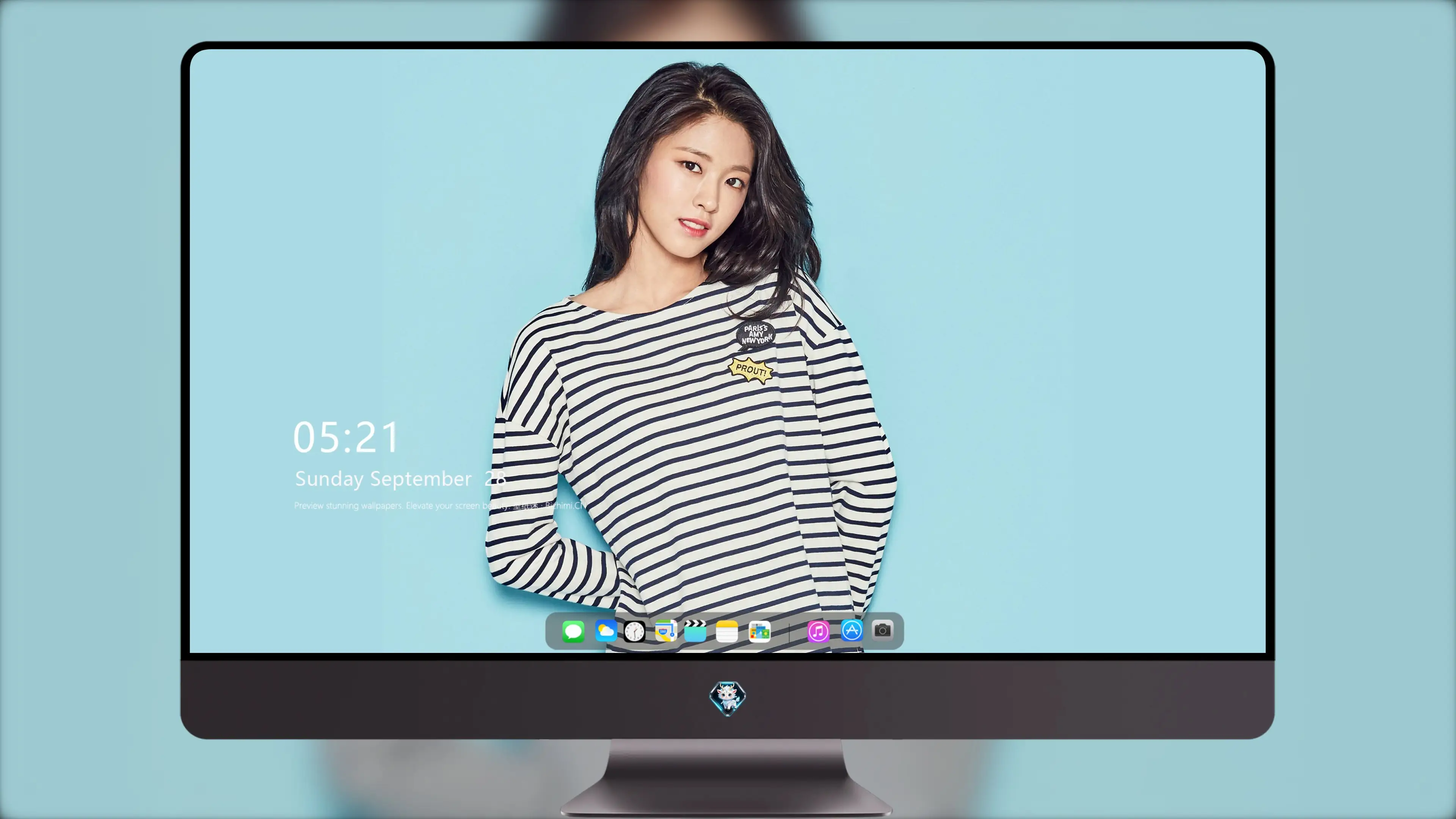
Task: Launch the Videos clapperboard app
Action: pyautogui.click(x=695, y=631)
